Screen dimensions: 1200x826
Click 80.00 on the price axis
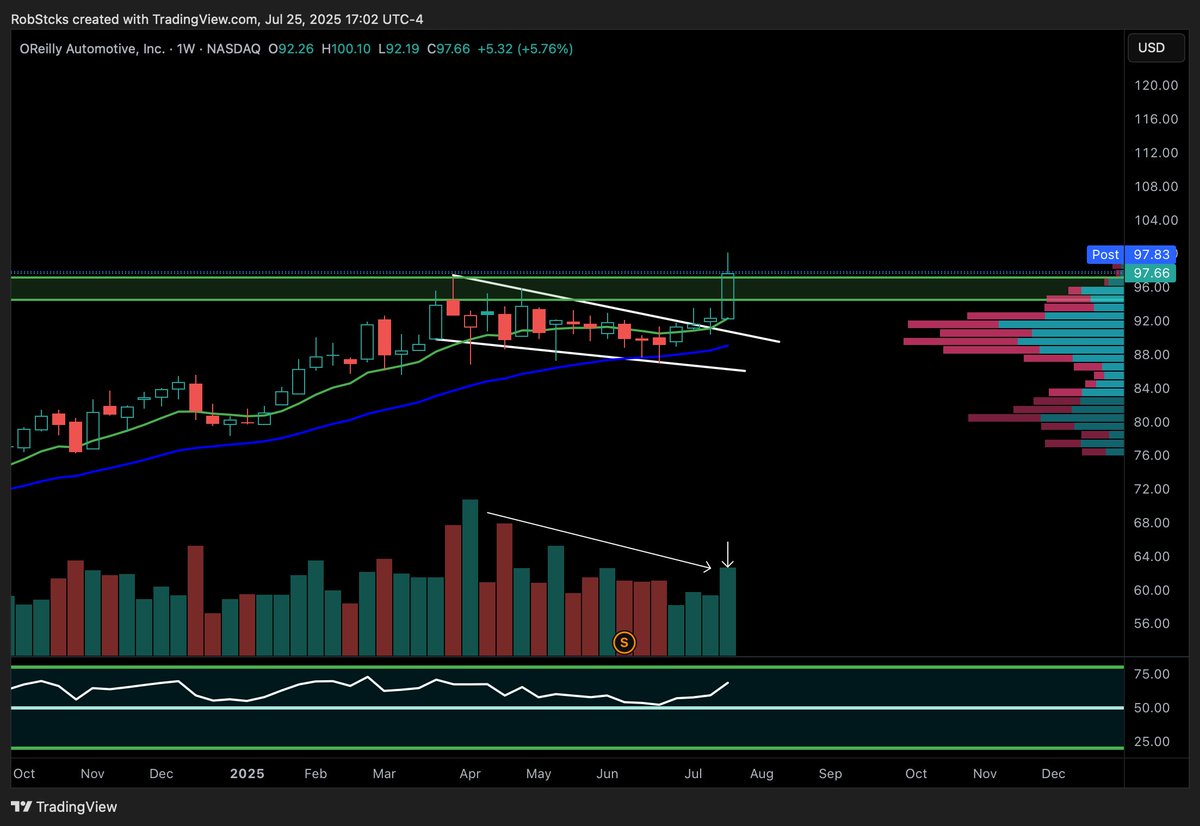pyautogui.click(x=1152, y=422)
